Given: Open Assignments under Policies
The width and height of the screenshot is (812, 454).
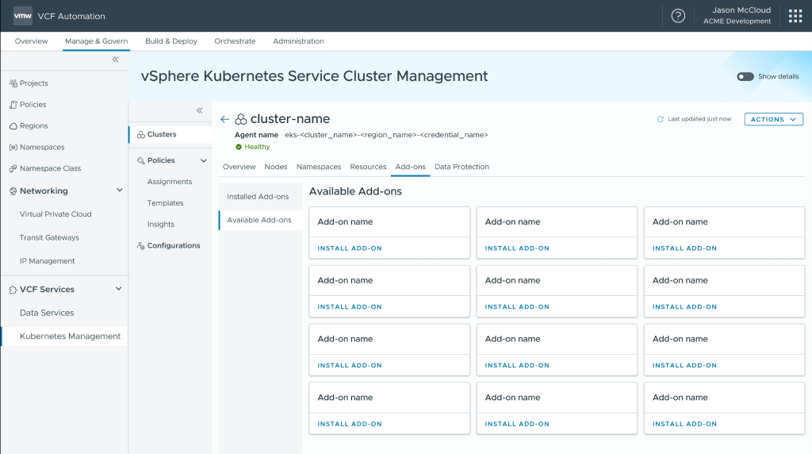Looking at the screenshot, I should 169,182.
